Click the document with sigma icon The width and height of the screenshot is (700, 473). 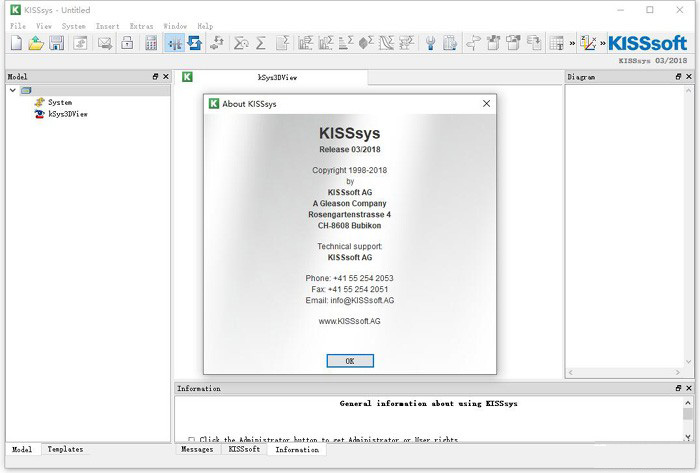282,43
